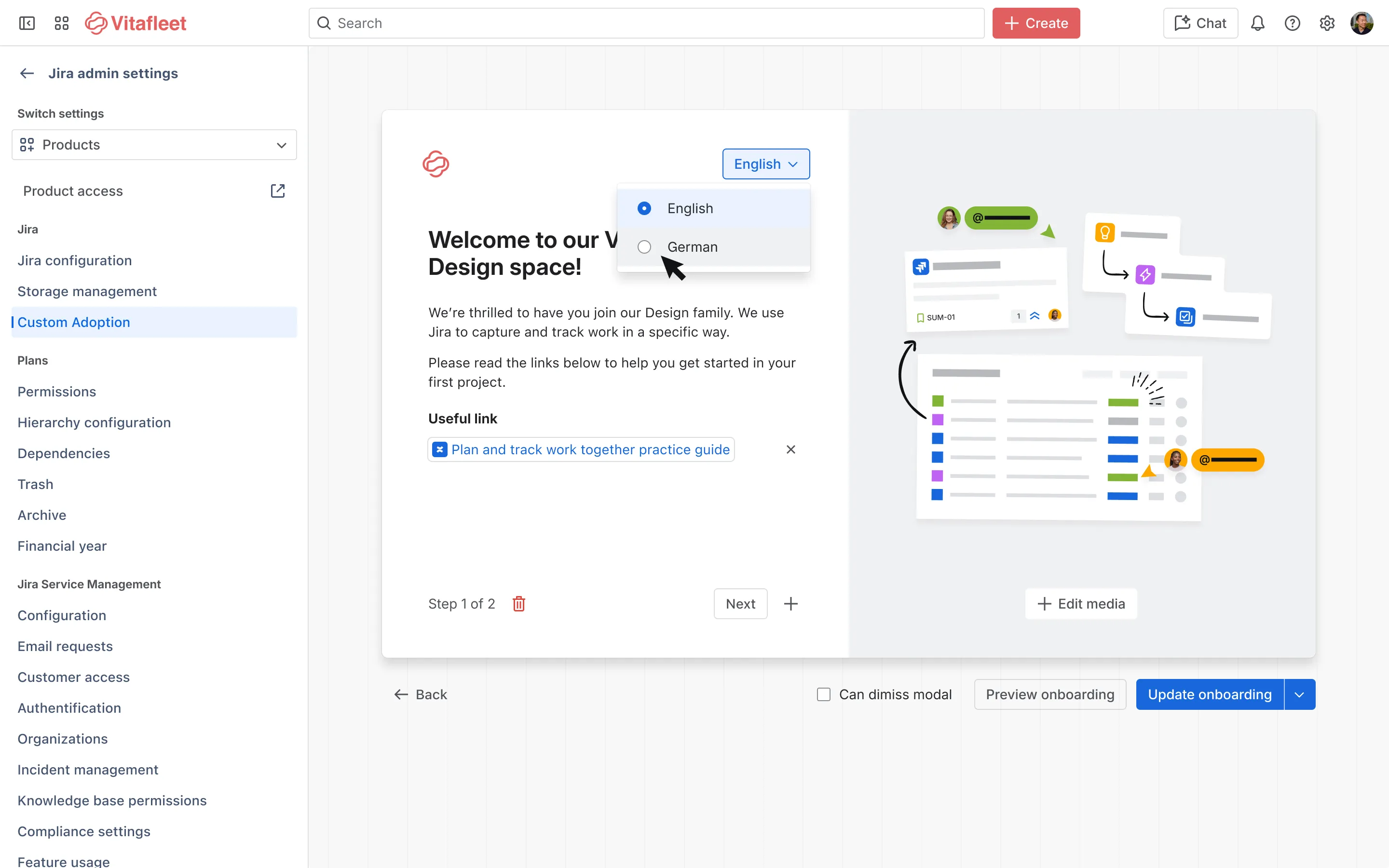Click the Vitafleet logo
The image size is (1389, 868).
[x=136, y=23]
